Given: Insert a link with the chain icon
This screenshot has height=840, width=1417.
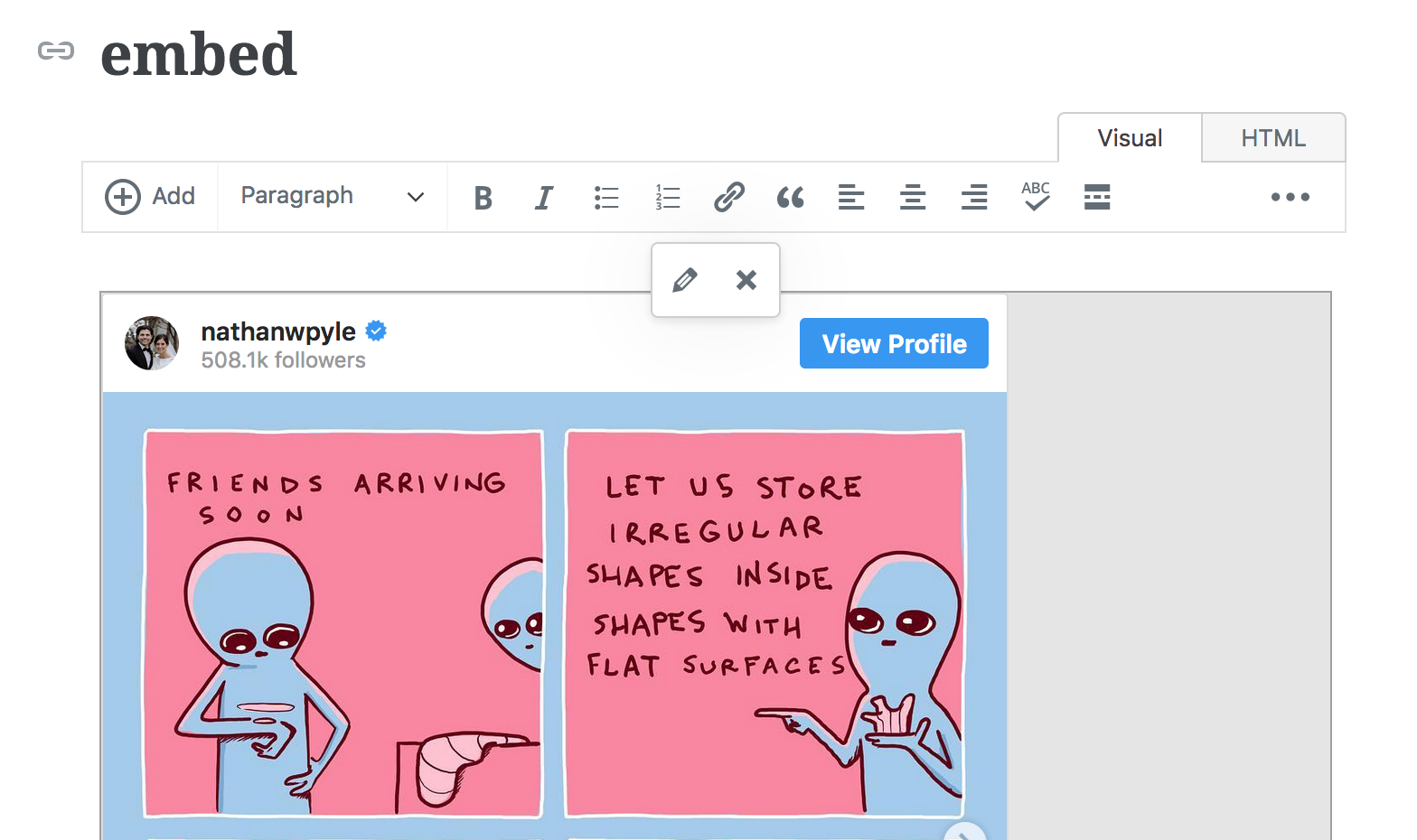Looking at the screenshot, I should (x=729, y=197).
